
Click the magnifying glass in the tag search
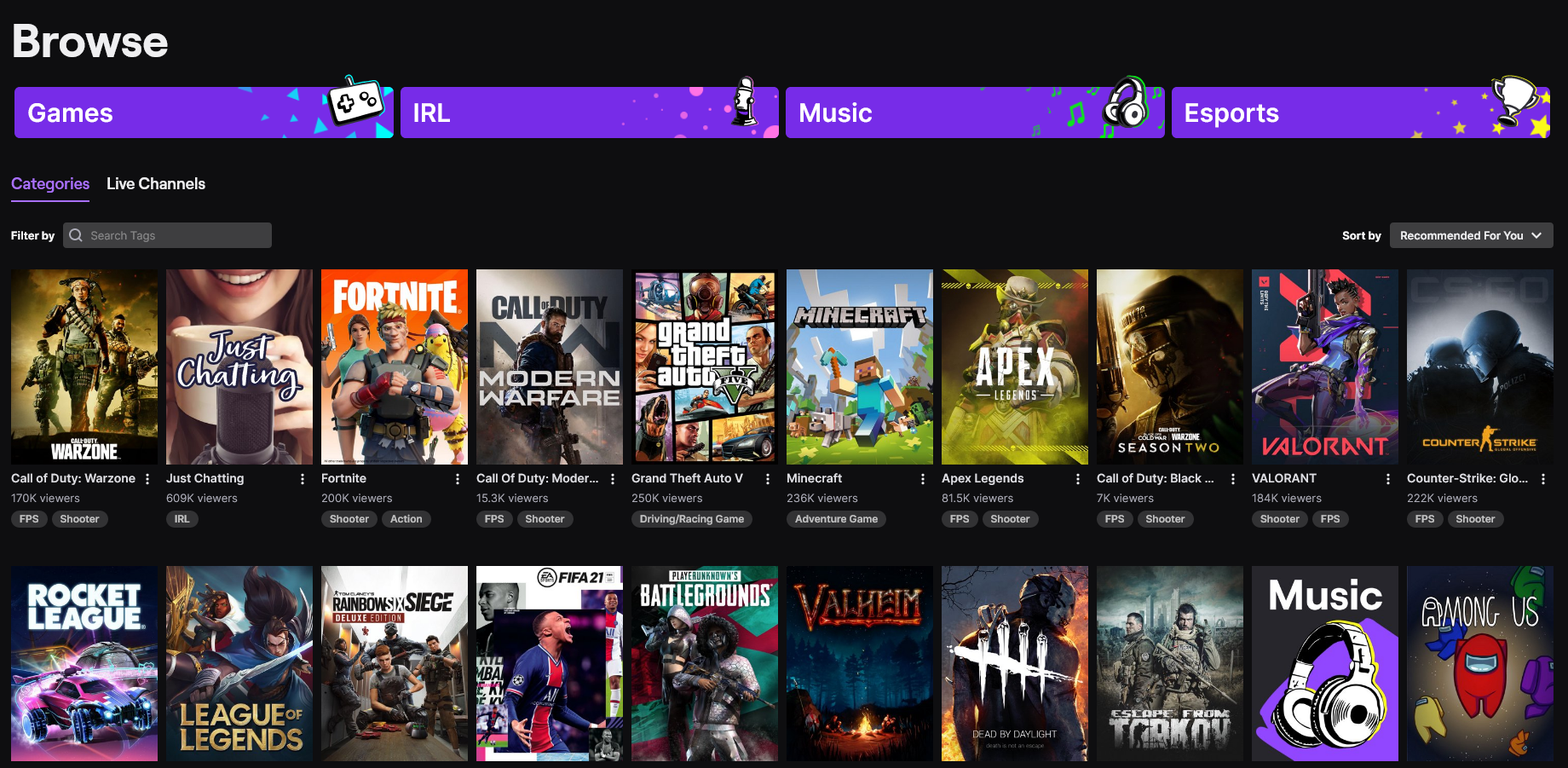pos(75,235)
